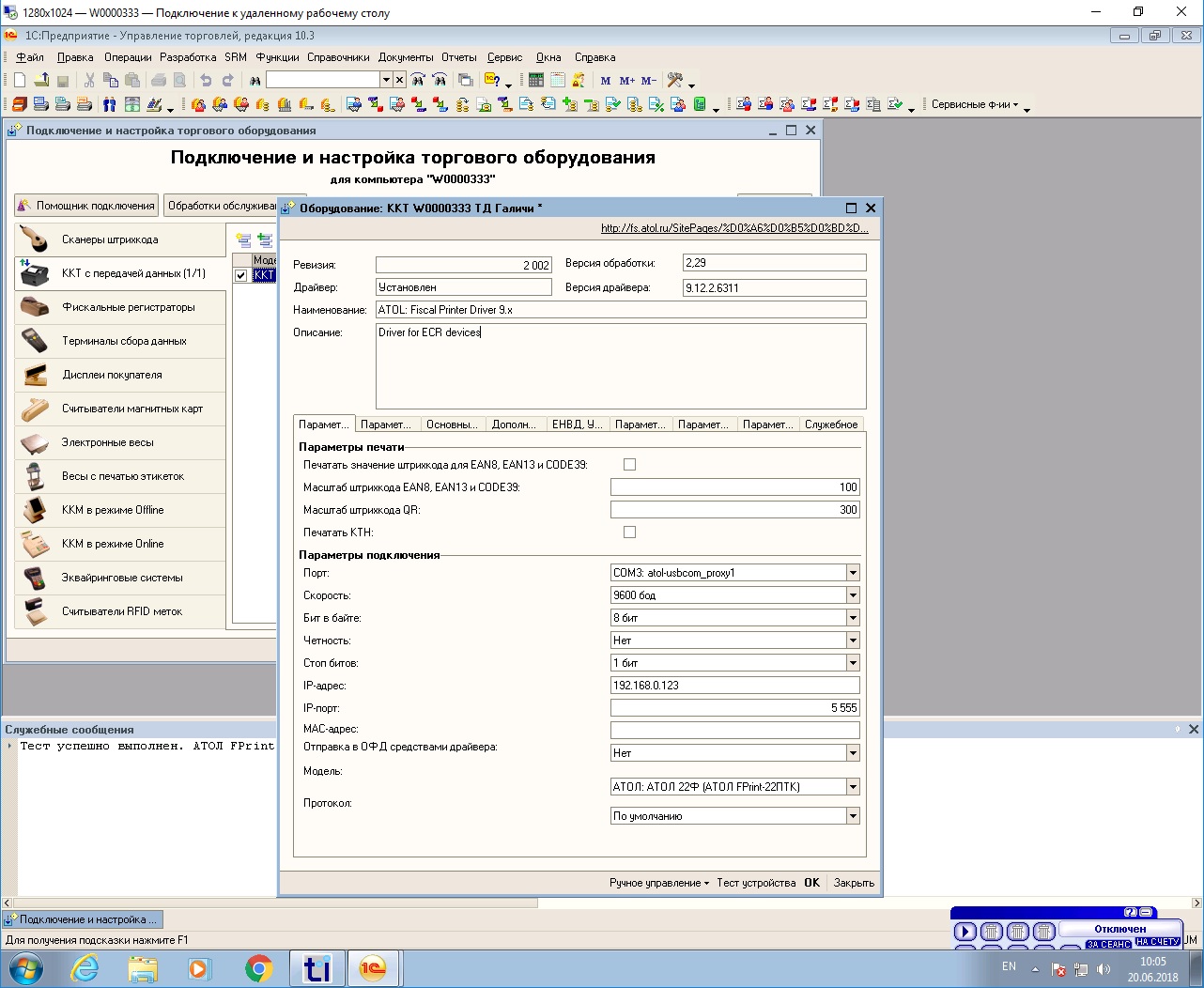Click the M+ memory add button

pos(627,81)
